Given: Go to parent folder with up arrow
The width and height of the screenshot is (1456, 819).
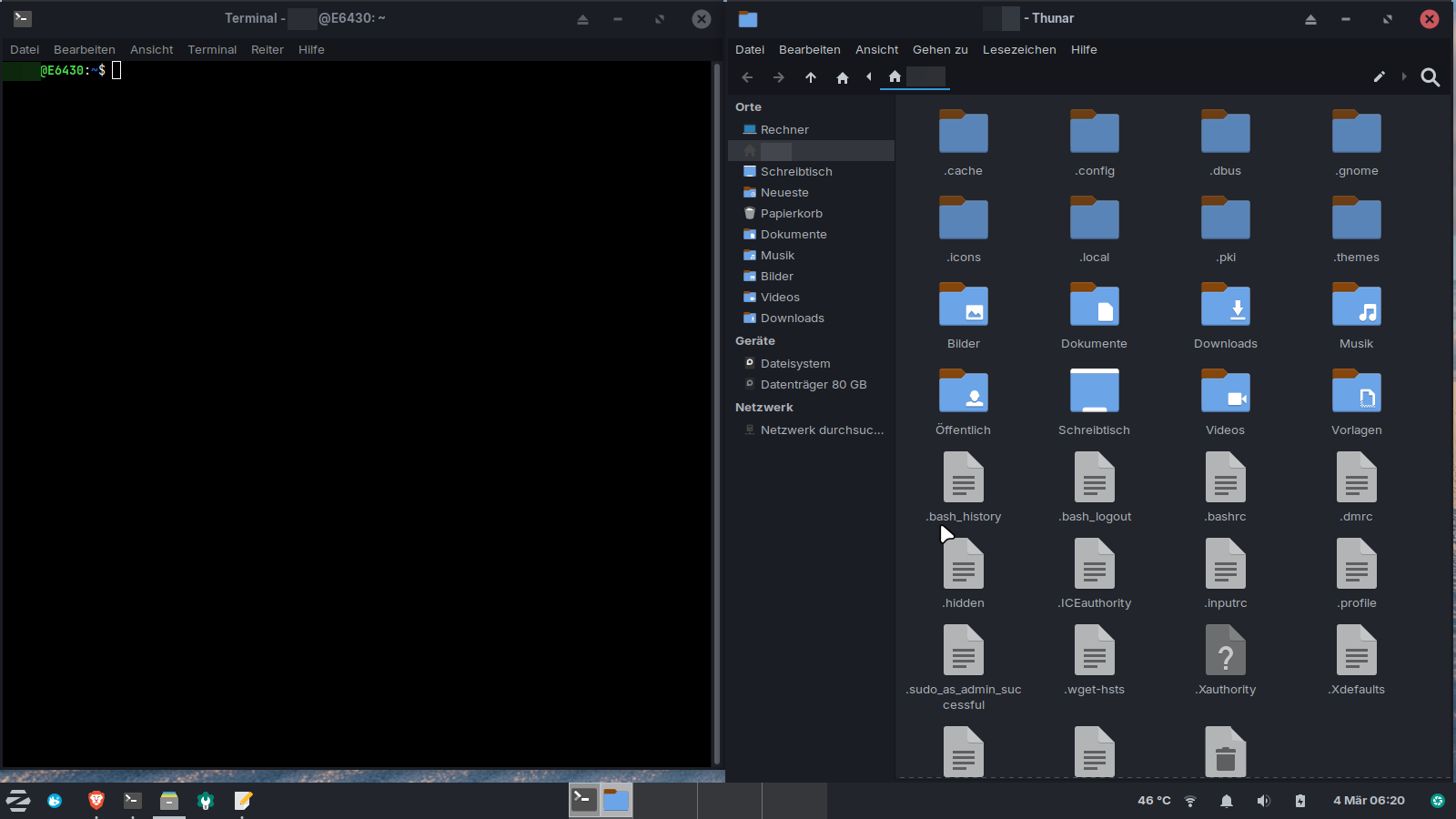Looking at the screenshot, I should 810,77.
